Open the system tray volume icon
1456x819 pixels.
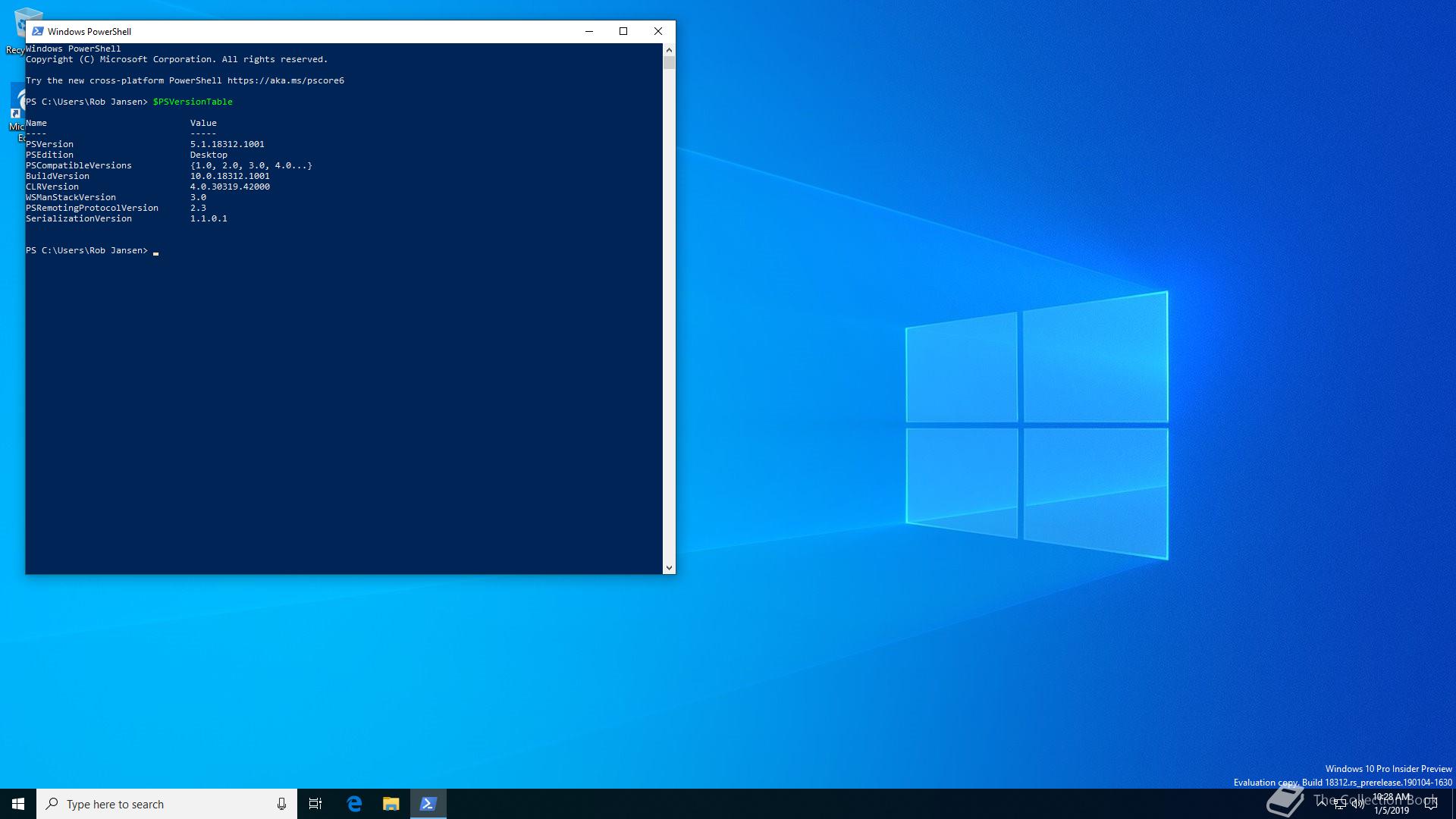(1357, 804)
